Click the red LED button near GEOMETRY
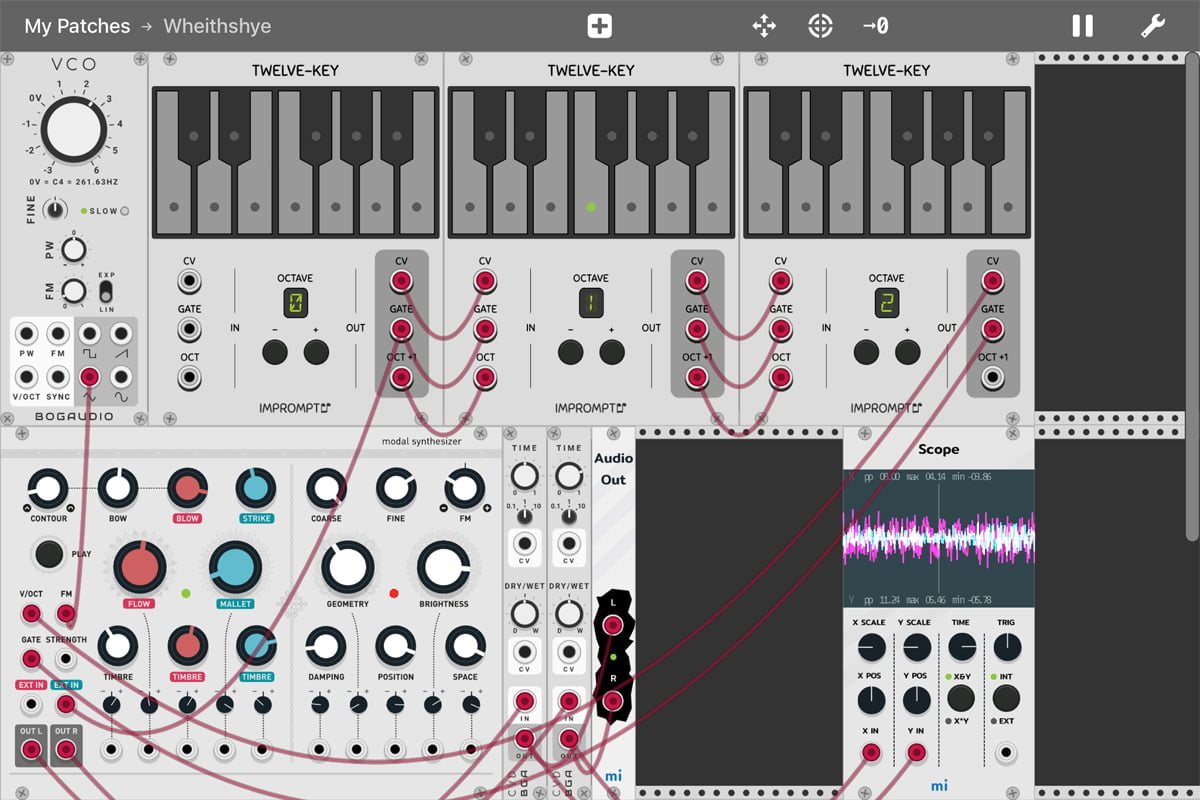Image resolution: width=1200 pixels, height=800 pixels. pos(394,593)
